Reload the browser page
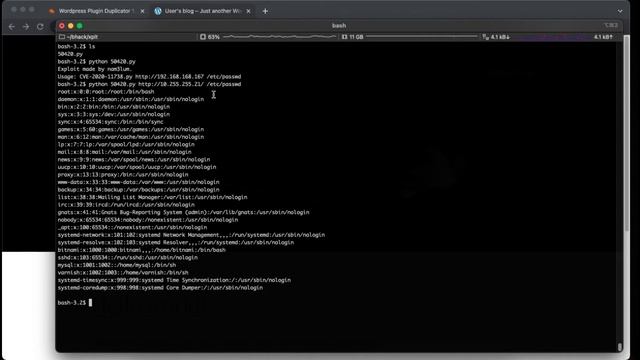 40,27
